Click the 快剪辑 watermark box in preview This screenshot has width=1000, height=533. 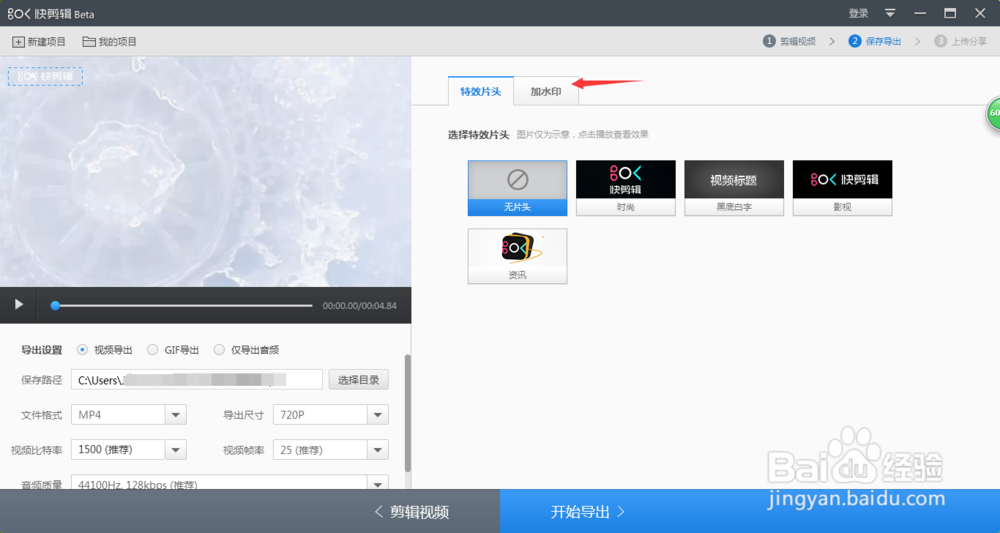point(45,77)
